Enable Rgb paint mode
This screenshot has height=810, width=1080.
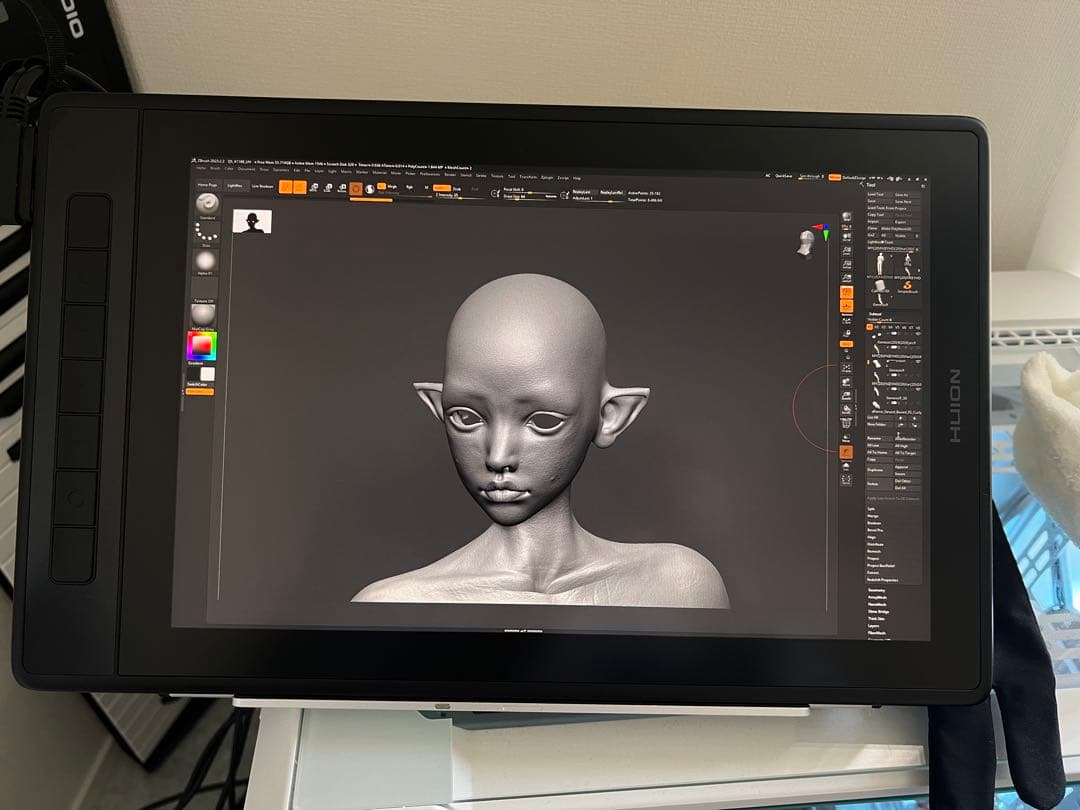point(411,188)
